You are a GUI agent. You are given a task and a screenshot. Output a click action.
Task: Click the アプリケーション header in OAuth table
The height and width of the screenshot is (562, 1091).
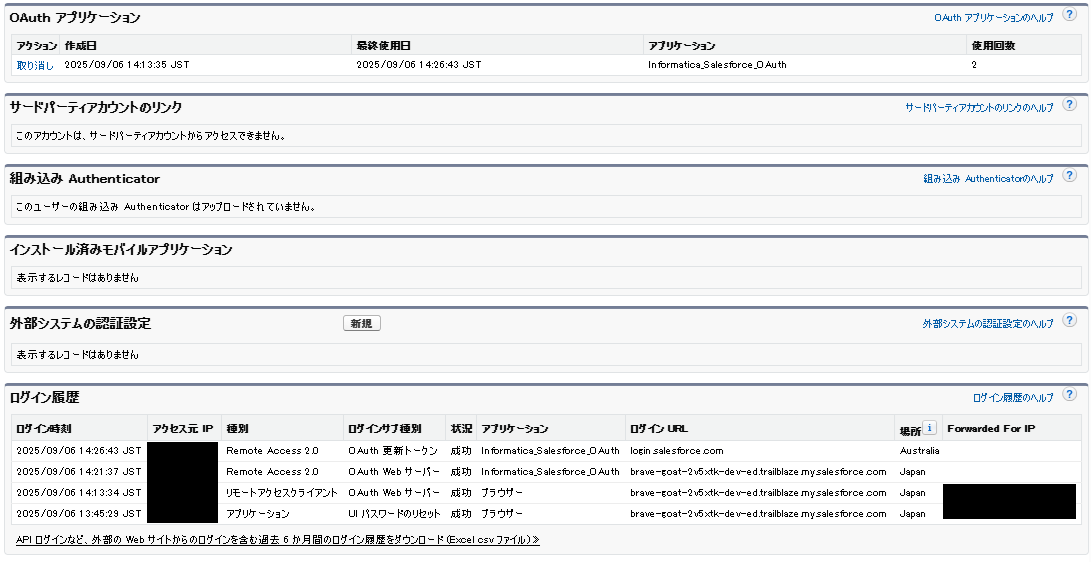[681, 46]
